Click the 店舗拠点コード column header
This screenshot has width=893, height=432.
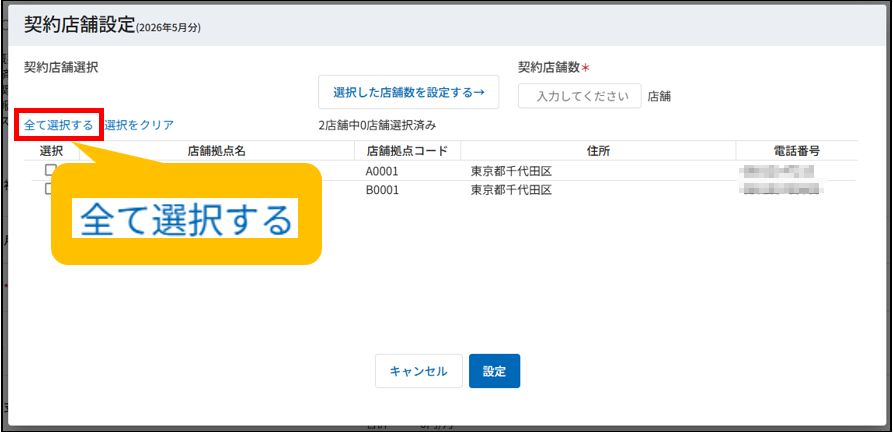(x=407, y=151)
